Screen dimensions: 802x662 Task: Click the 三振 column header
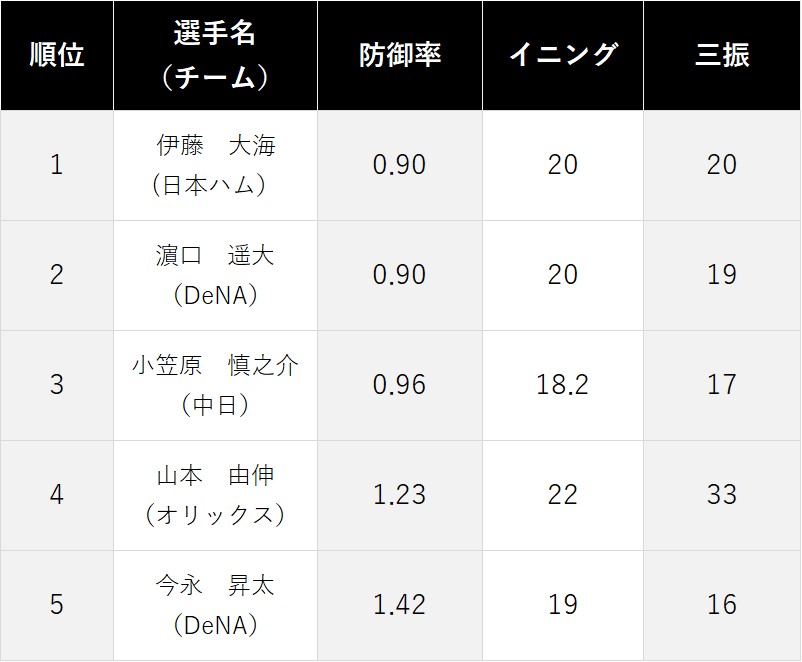coord(722,55)
